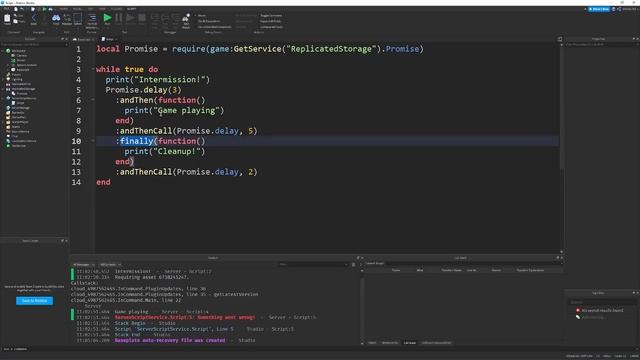Open the All Messages output dropdown
The height and width of the screenshot is (360, 640).
pos(84,264)
